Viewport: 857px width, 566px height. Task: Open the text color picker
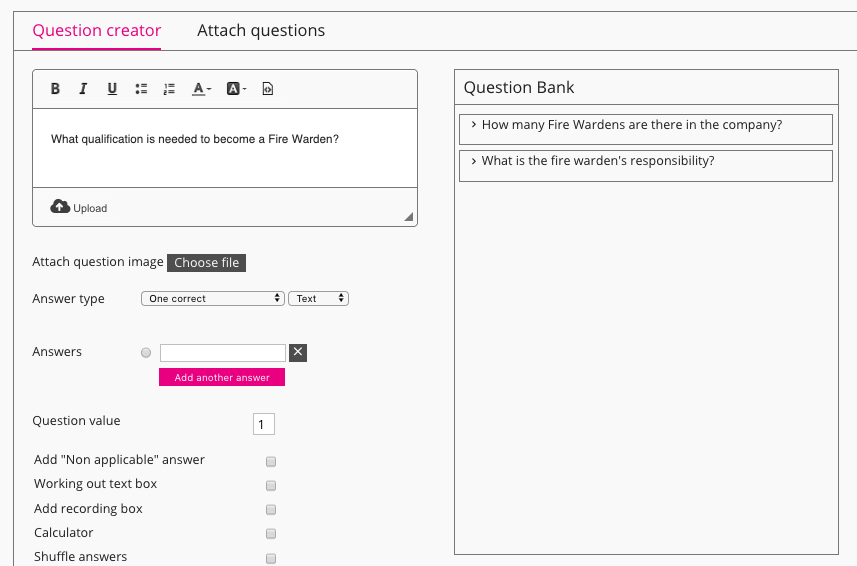(x=201, y=89)
